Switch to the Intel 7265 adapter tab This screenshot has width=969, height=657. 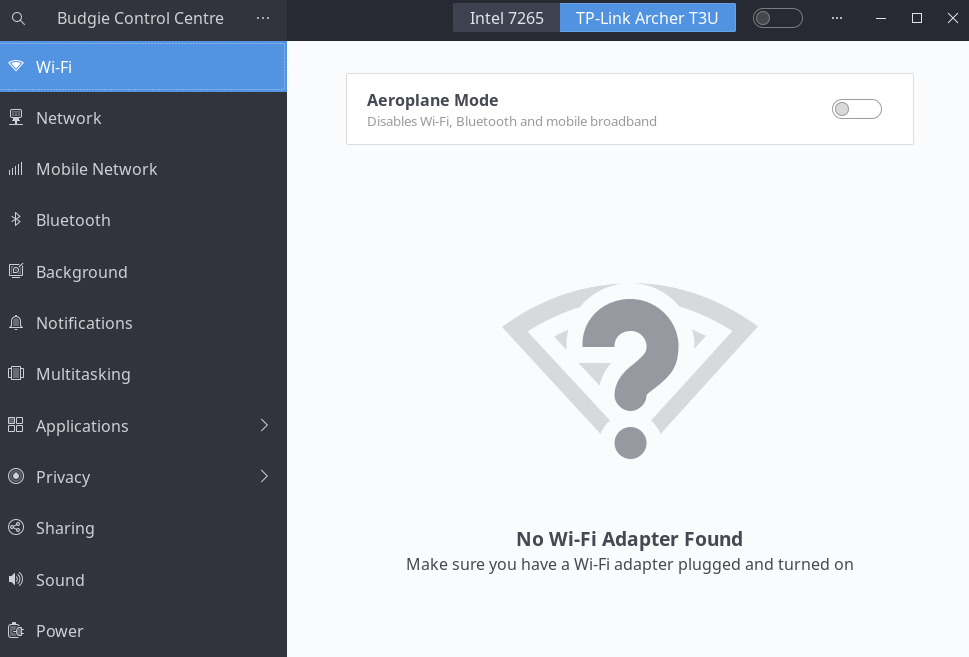507,18
